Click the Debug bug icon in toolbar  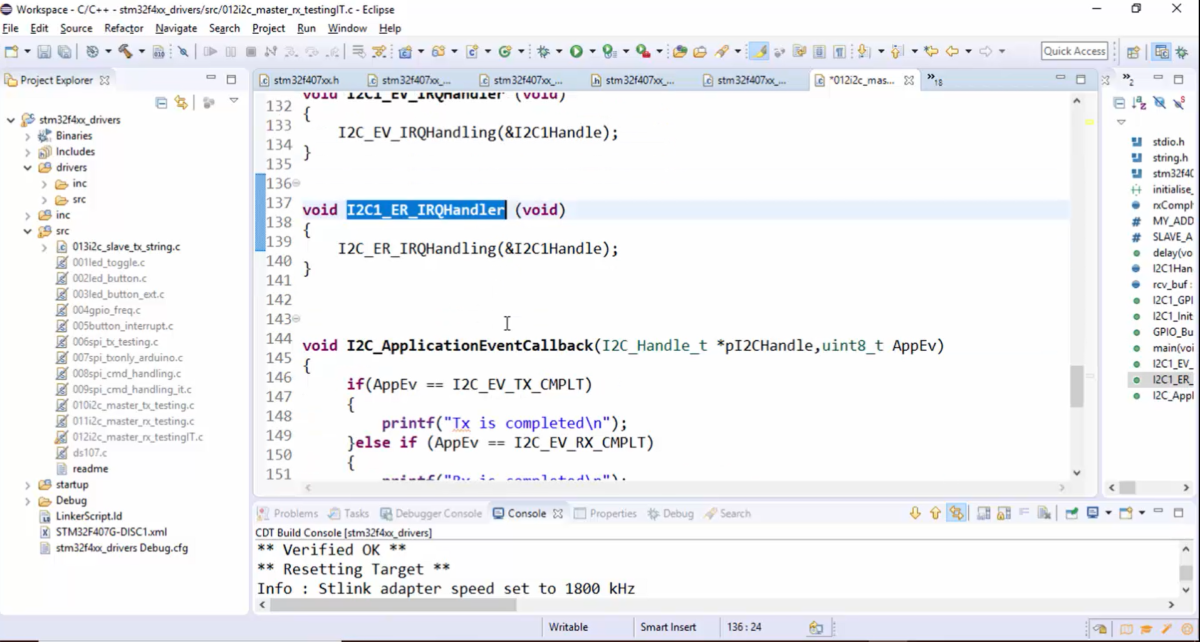click(543, 51)
